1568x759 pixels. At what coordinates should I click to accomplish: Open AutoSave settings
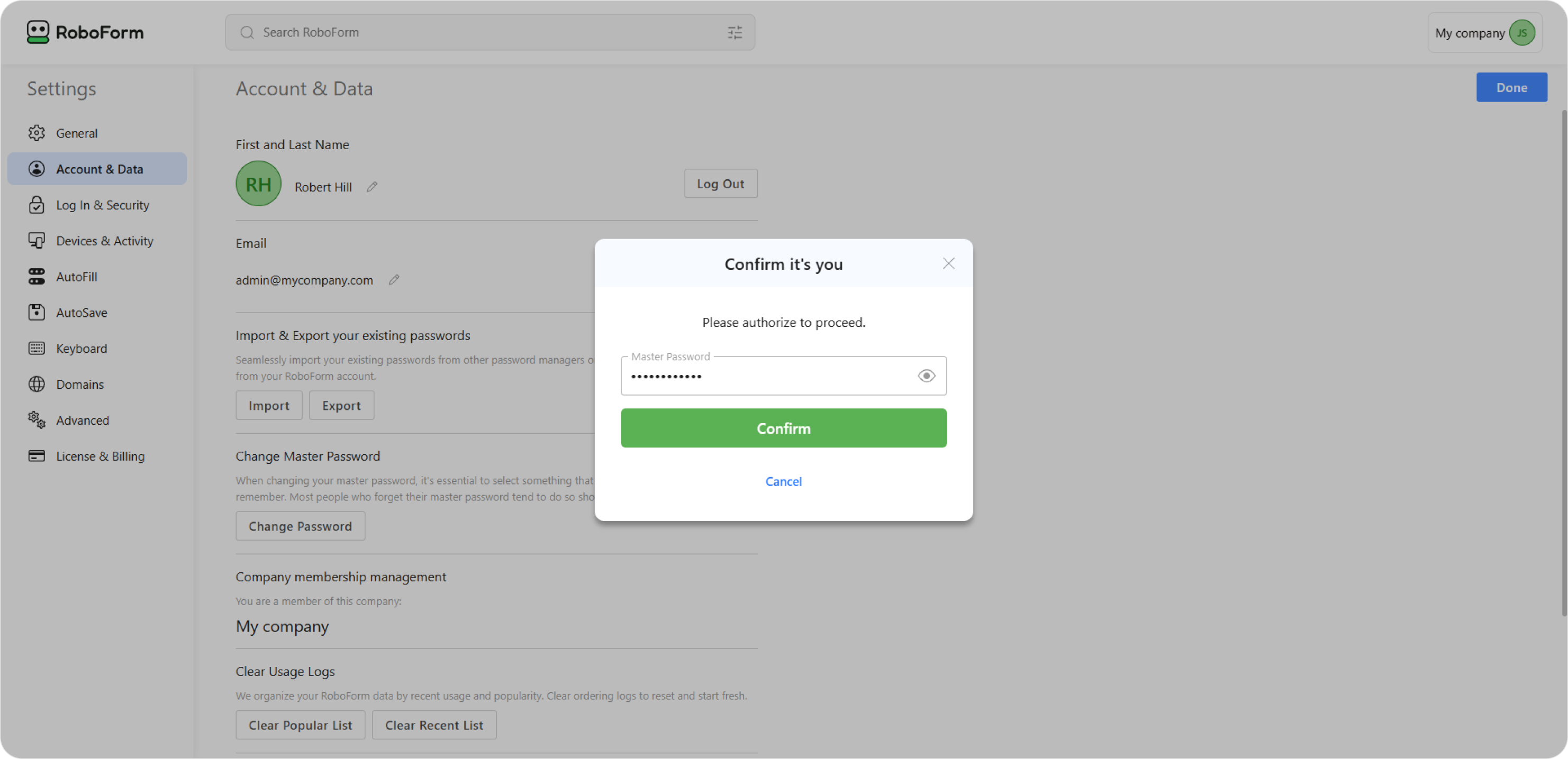pos(97,312)
